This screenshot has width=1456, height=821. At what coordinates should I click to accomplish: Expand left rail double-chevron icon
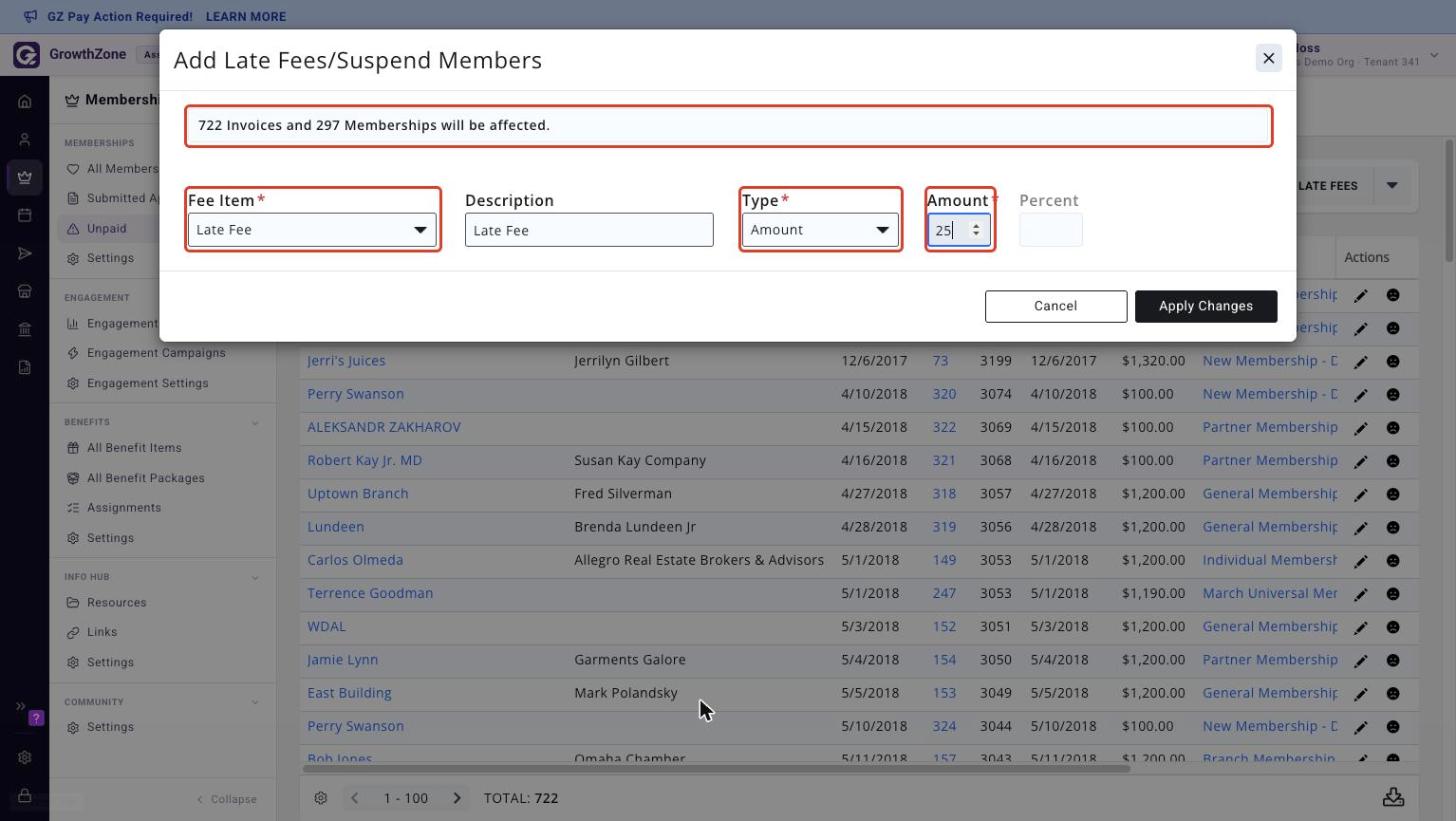pos(20,706)
